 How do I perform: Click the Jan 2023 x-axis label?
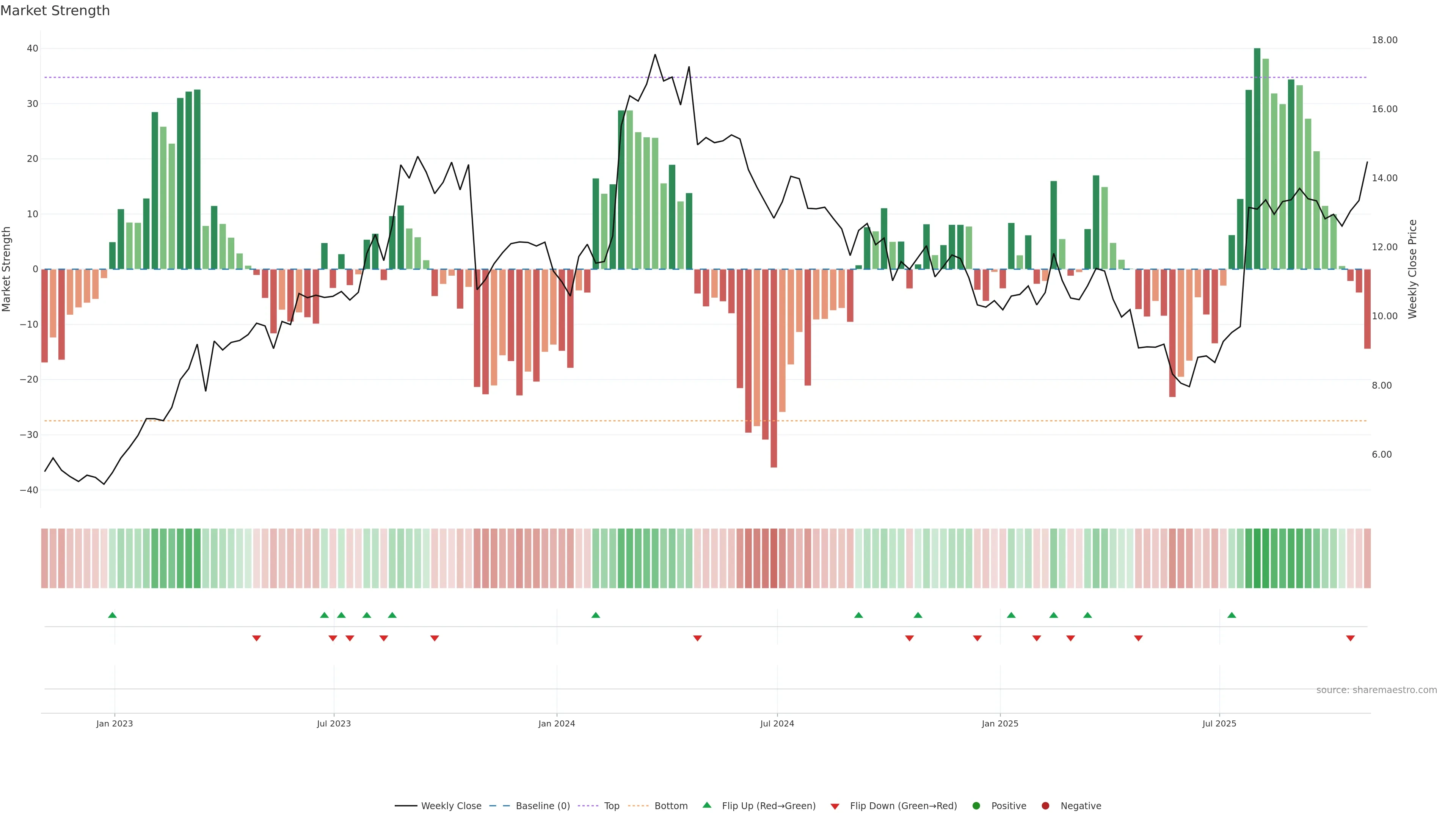[x=114, y=723]
